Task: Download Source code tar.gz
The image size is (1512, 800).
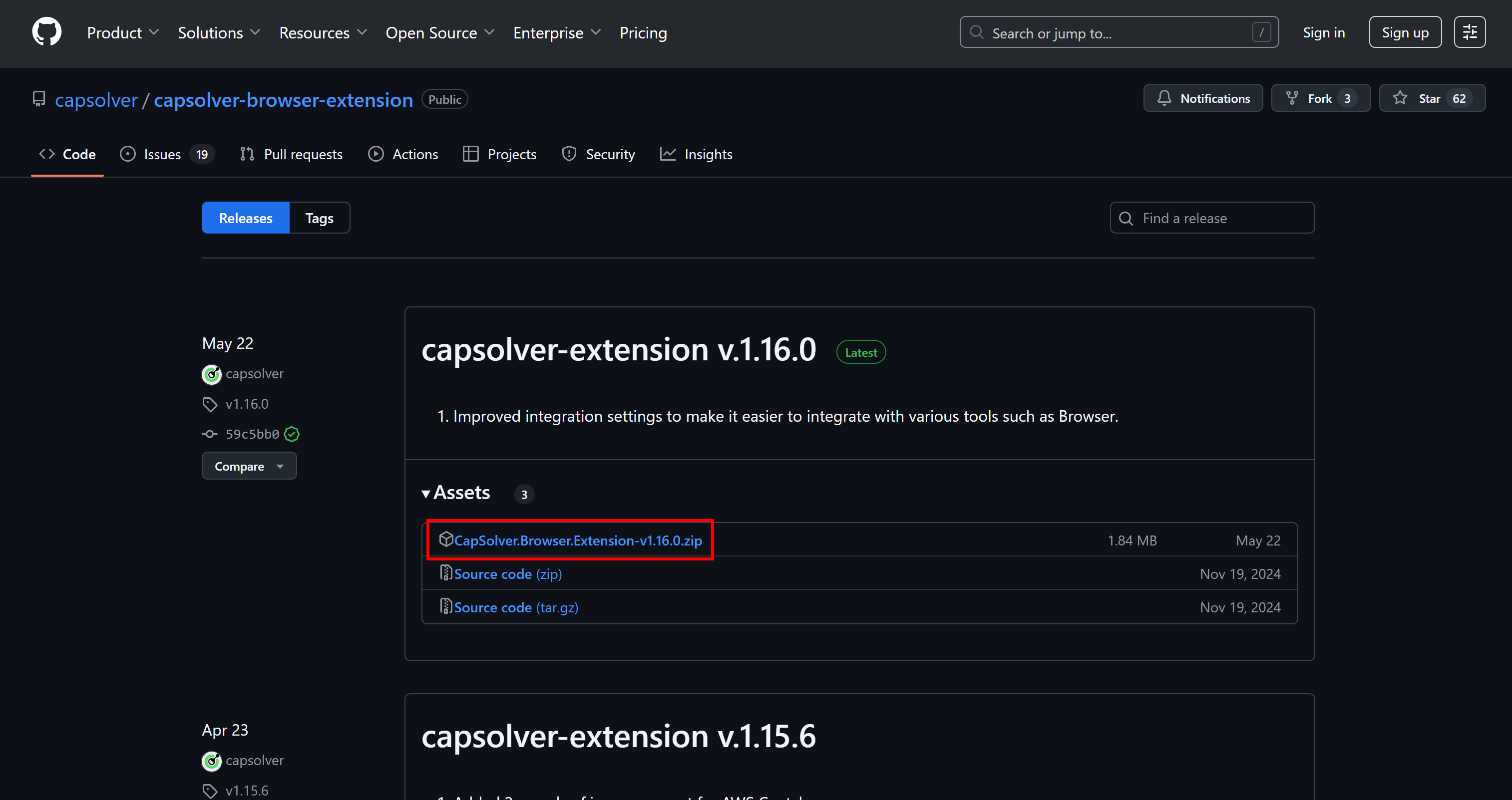Action: [x=516, y=608]
